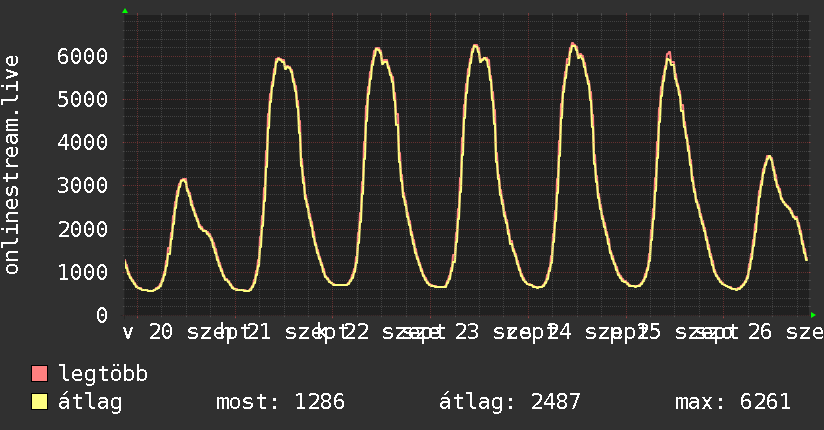Click the 2000 y-axis label
The width and height of the screenshot is (824, 430).
pos(83,229)
